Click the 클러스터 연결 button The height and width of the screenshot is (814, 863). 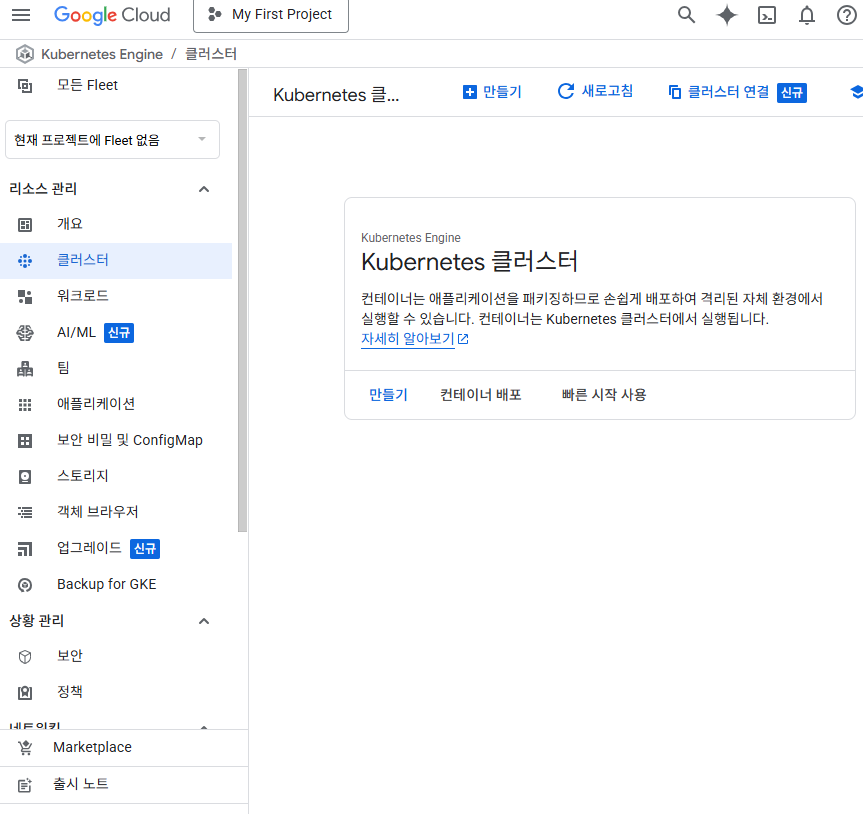pos(737,92)
